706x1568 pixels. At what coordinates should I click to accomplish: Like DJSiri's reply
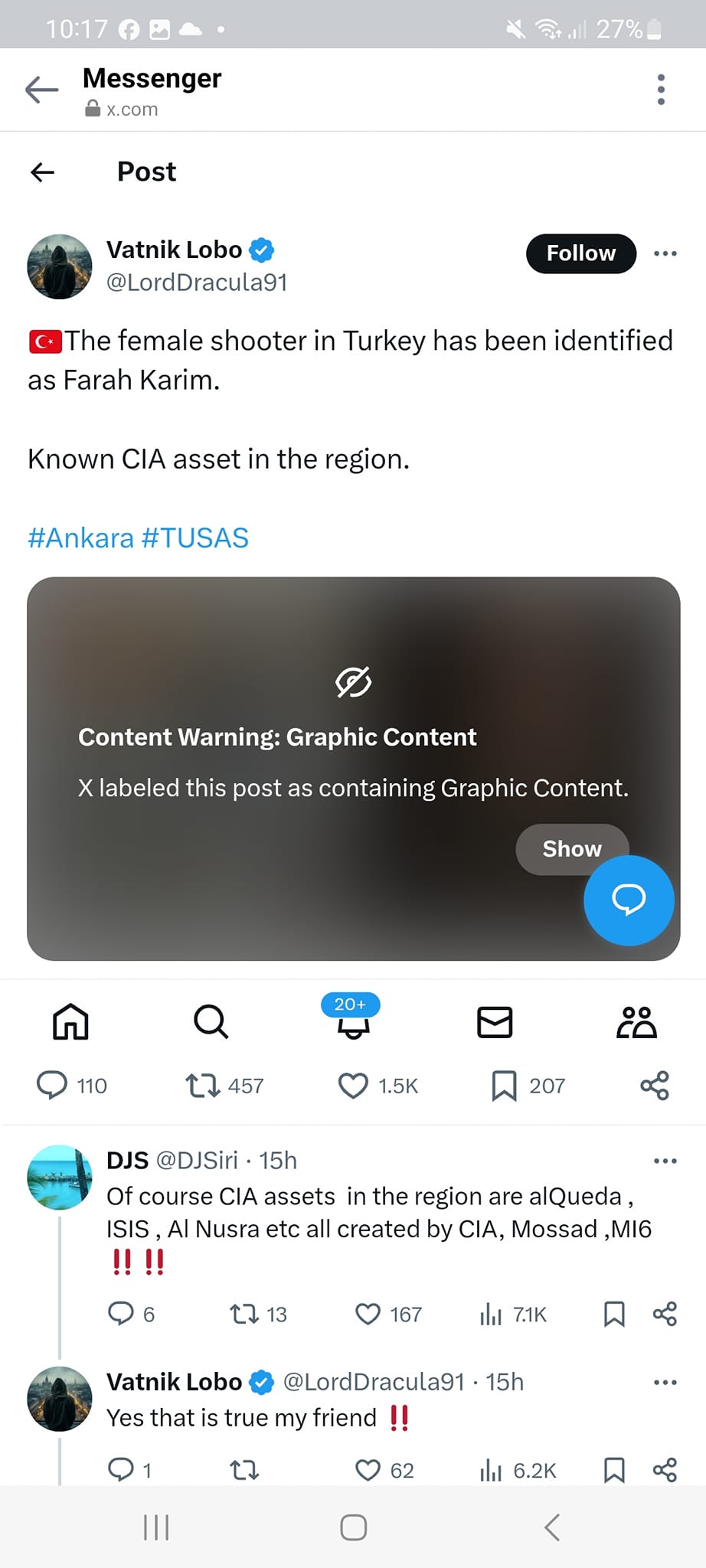click(x=368, y=1314)
